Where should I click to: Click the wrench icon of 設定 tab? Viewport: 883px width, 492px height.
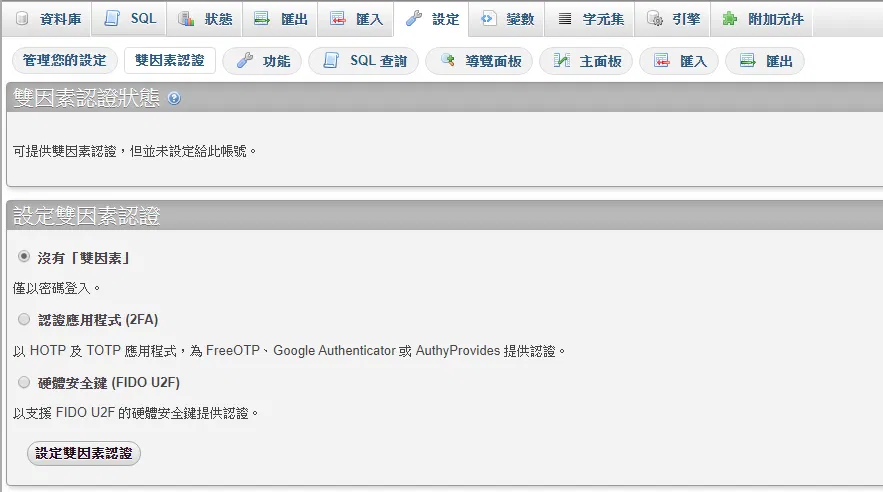tap(414, 19)
